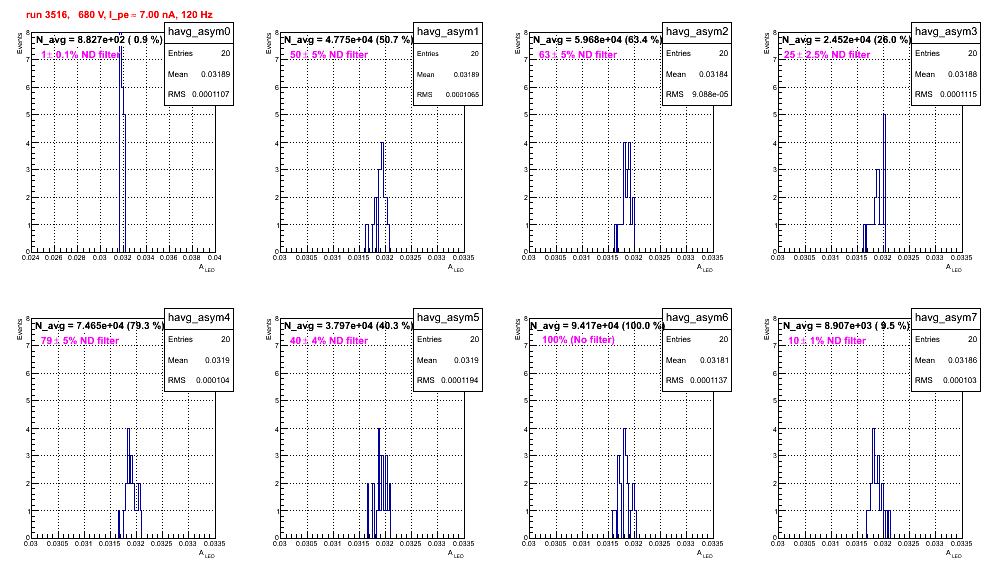Click the A_LED axis title under havg_asym7 plot
This screenshot has width=996, height=572.
point(954,554)
